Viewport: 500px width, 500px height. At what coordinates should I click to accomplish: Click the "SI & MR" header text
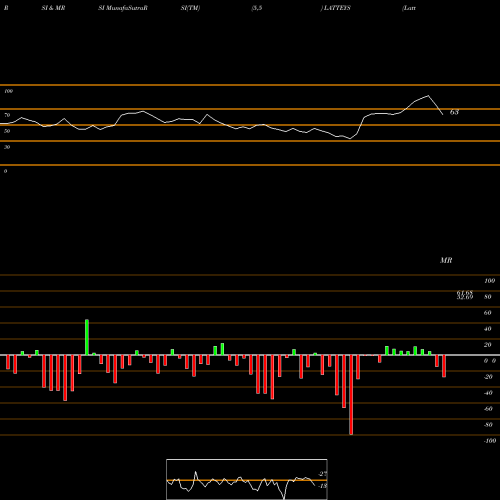coord(53,8)
